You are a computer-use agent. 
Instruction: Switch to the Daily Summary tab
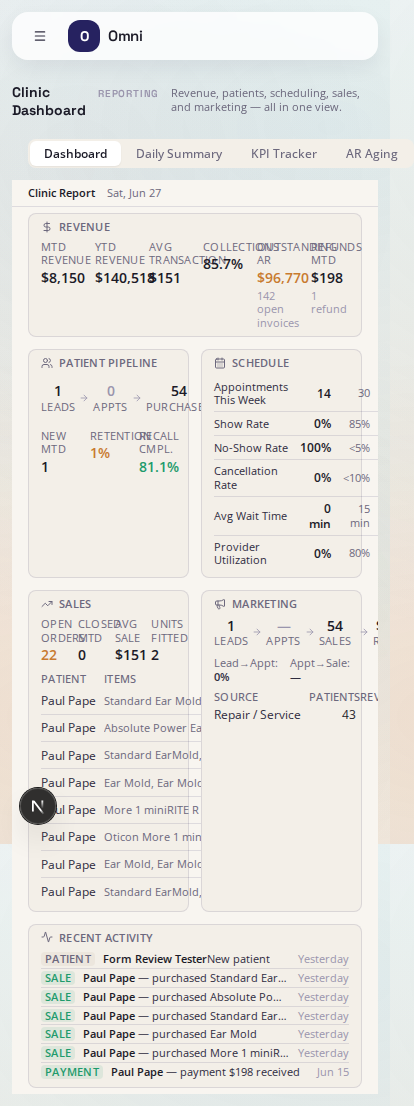pyautogui.click(x=179, y=154)
